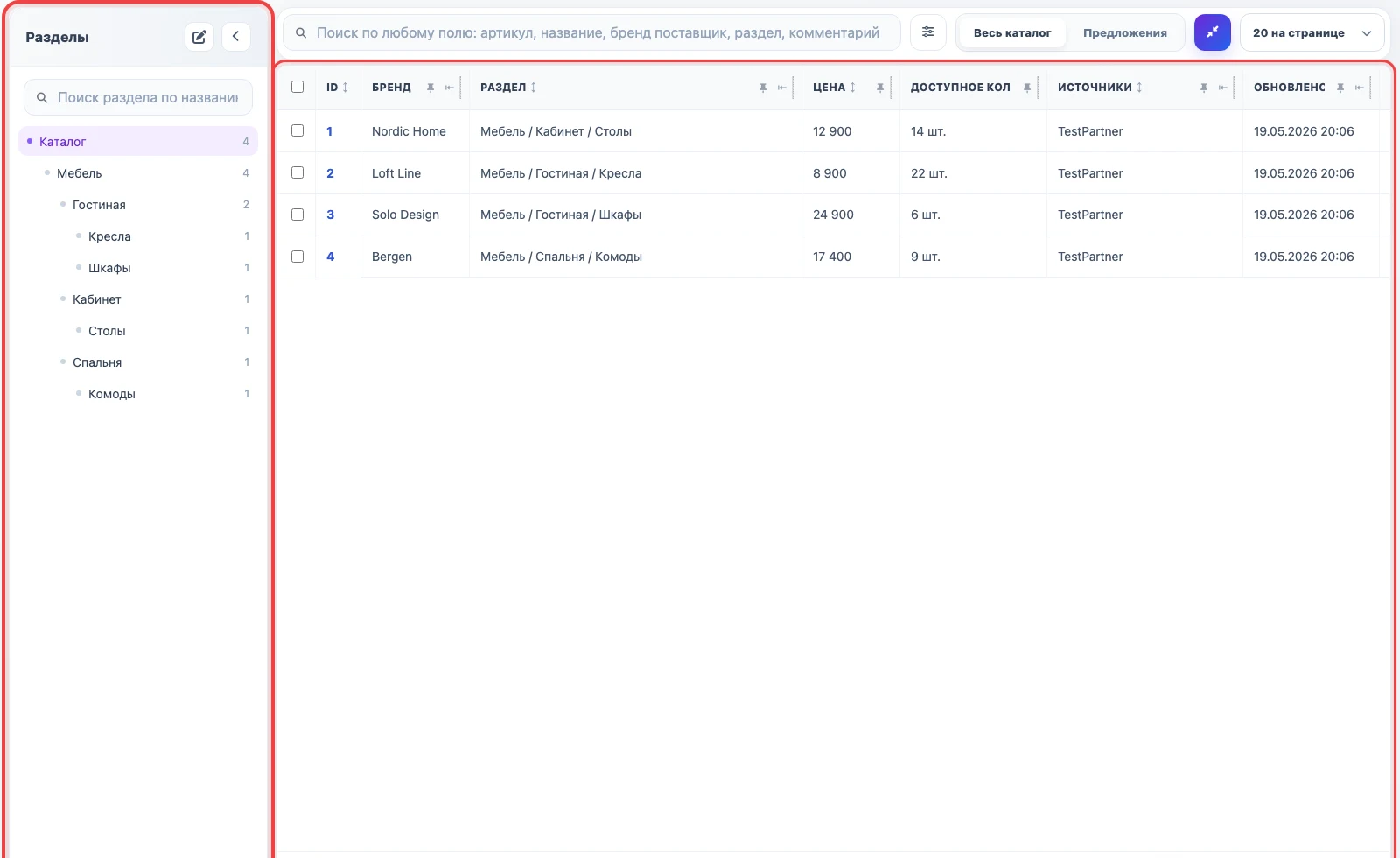This screenshot has height=858, width=1400.
Task: Click the price value 12 900
Action: pos(832,131)
